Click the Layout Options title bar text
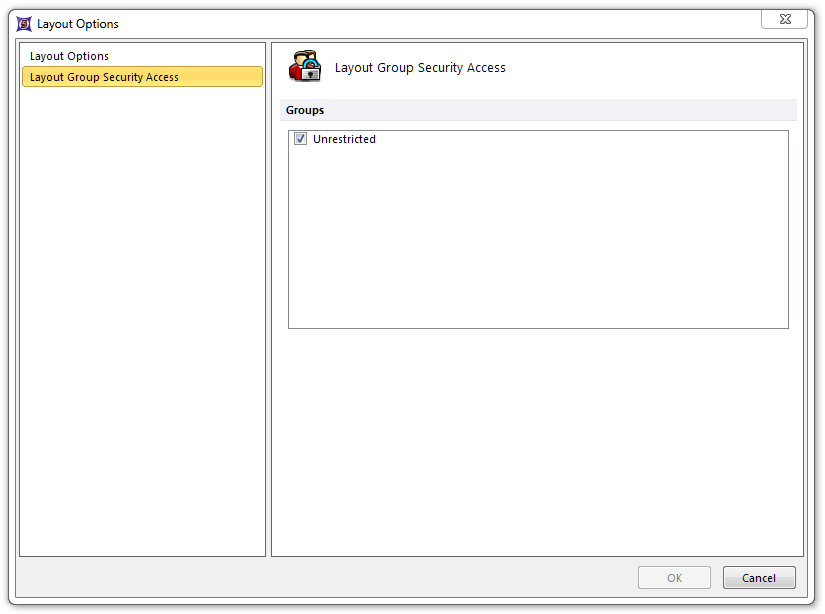Screen dimensions: 825x614 coord(78,24)
